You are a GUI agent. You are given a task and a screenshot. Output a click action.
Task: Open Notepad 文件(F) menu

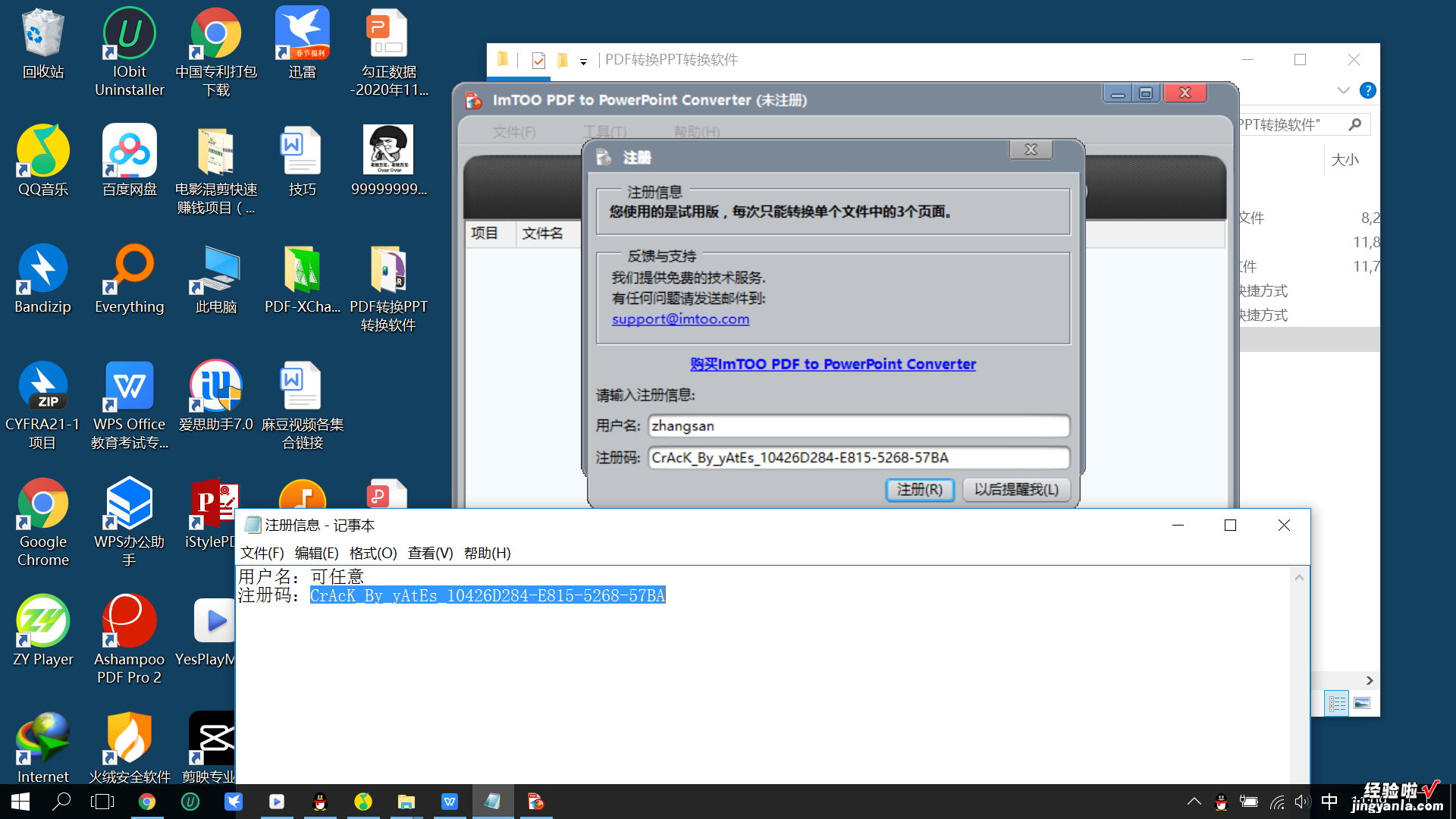262,554
